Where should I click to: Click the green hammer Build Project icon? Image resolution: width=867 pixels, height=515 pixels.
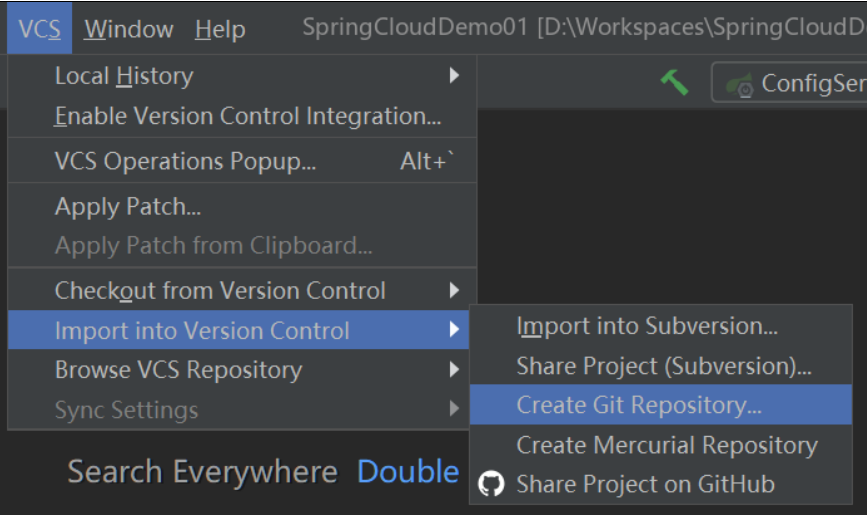pyautogui.click(x=675, y=83)
